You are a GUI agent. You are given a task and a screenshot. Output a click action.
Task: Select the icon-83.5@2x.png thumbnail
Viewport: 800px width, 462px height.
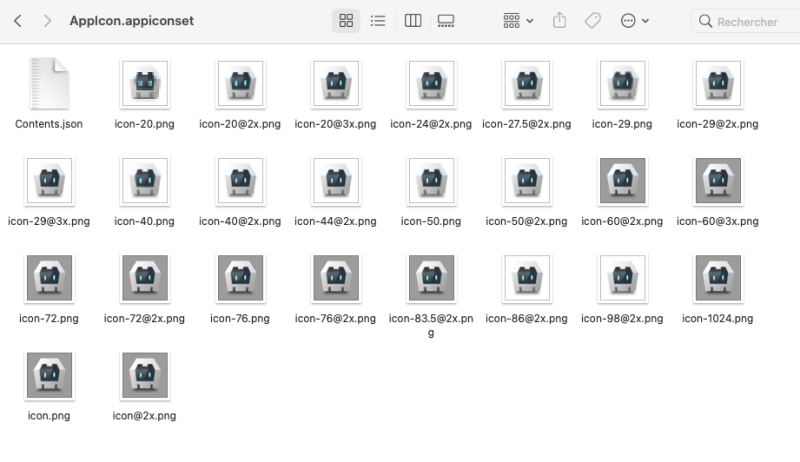pyautogui.click(x=432, y=278)
